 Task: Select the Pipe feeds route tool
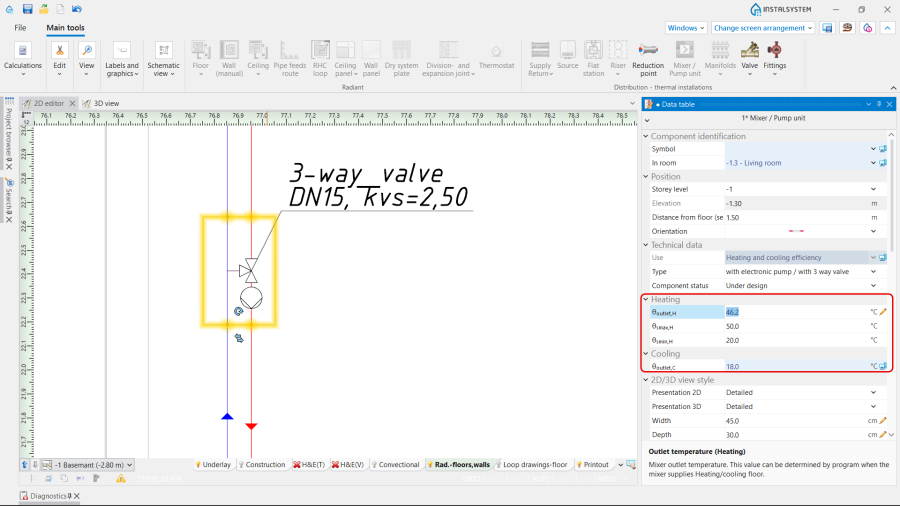290,59
